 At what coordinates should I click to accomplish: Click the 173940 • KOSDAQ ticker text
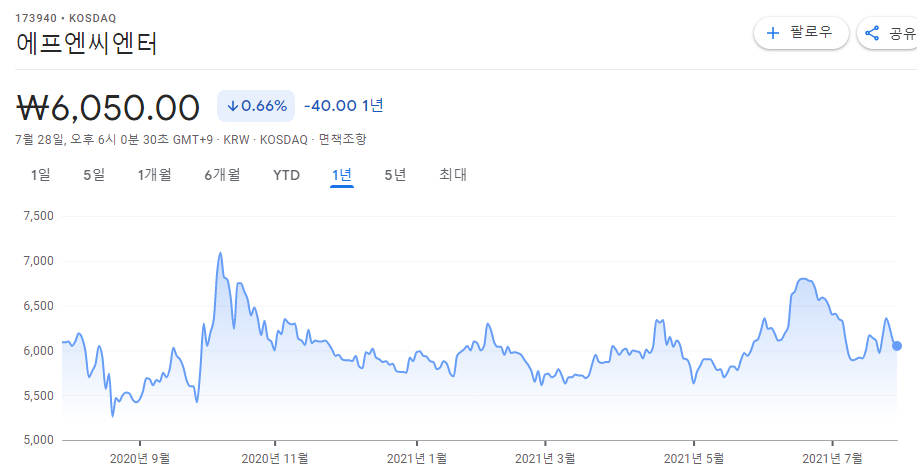(66, 18)
